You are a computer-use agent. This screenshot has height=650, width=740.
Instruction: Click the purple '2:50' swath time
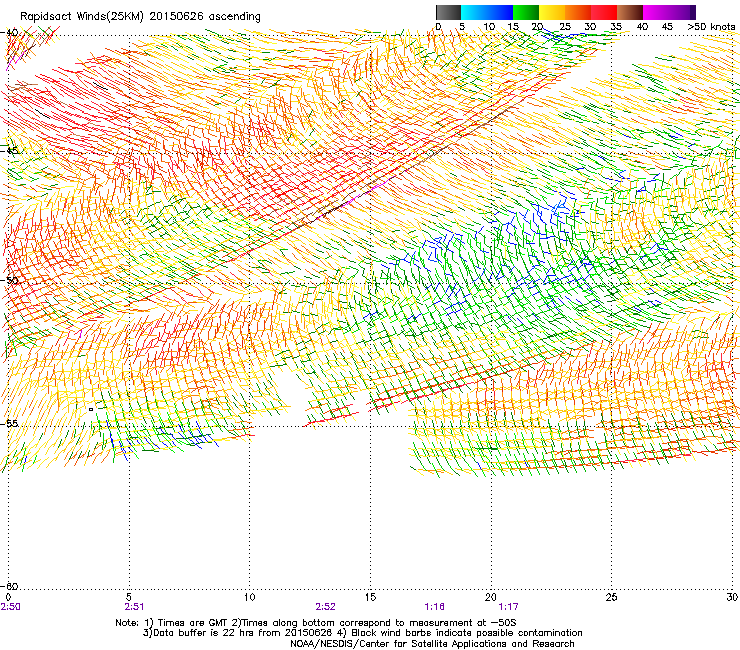coord(10,607)
